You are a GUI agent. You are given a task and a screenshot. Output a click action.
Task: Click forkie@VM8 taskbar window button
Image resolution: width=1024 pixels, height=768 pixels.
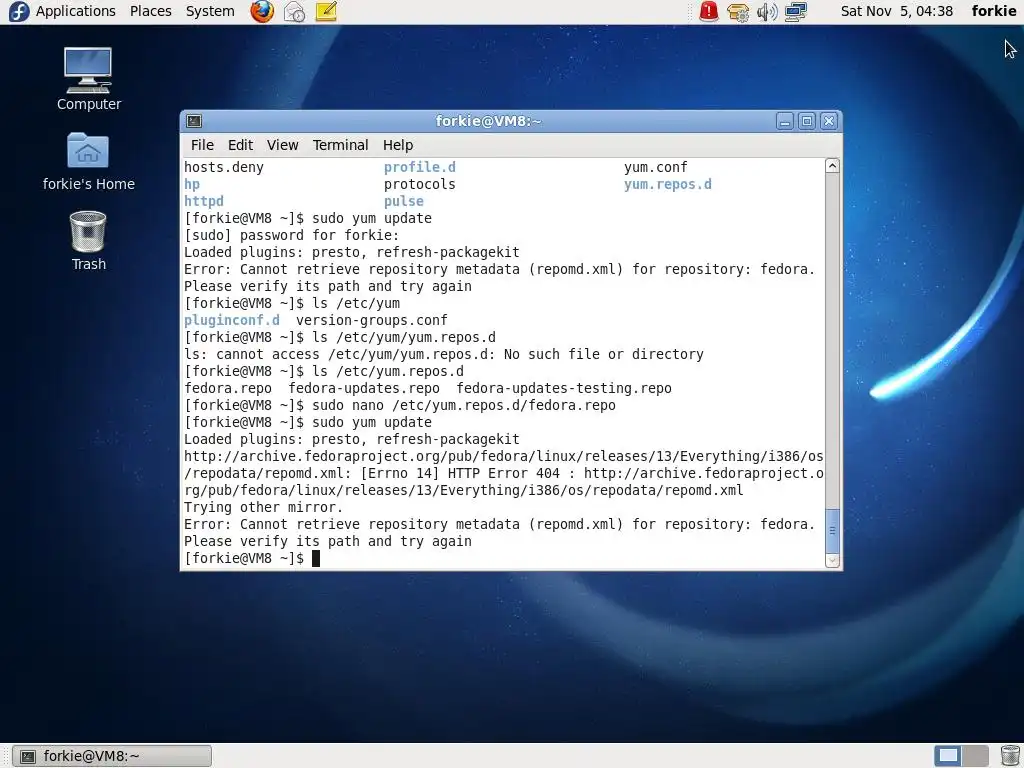coord(112,756)
